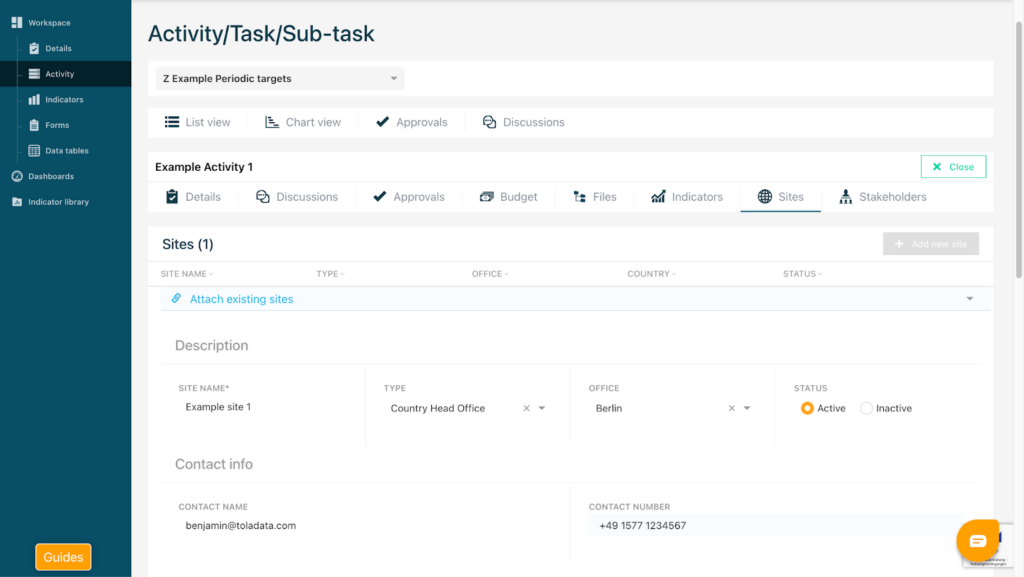Open the Chart view tab

tap(303, 122)
